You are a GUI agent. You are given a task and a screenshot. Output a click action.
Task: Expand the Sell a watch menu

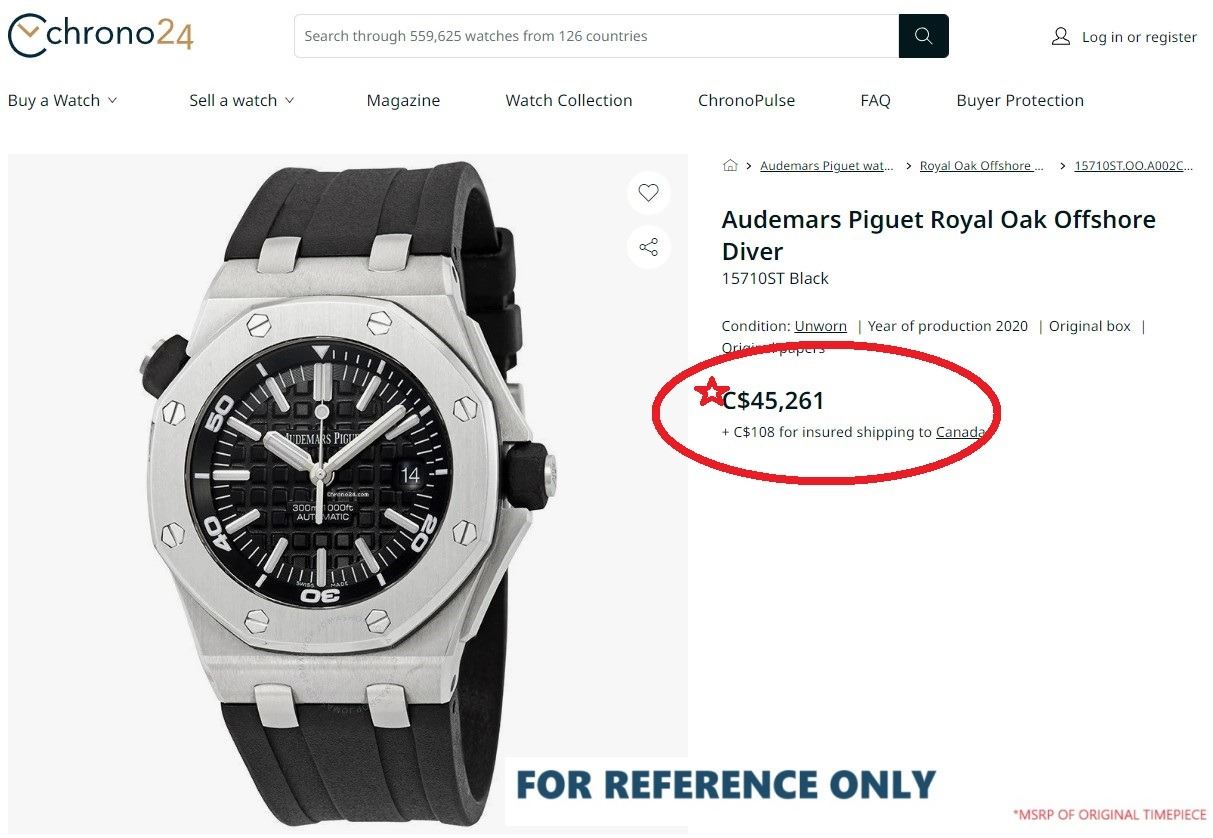pyautogui.click(x=241, y=100)
